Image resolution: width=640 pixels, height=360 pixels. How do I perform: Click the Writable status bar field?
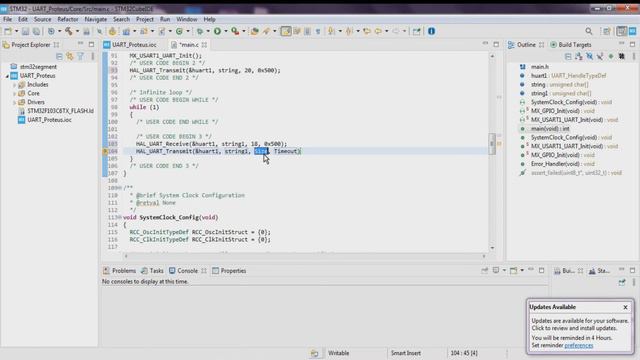click(x=338, y=353)
